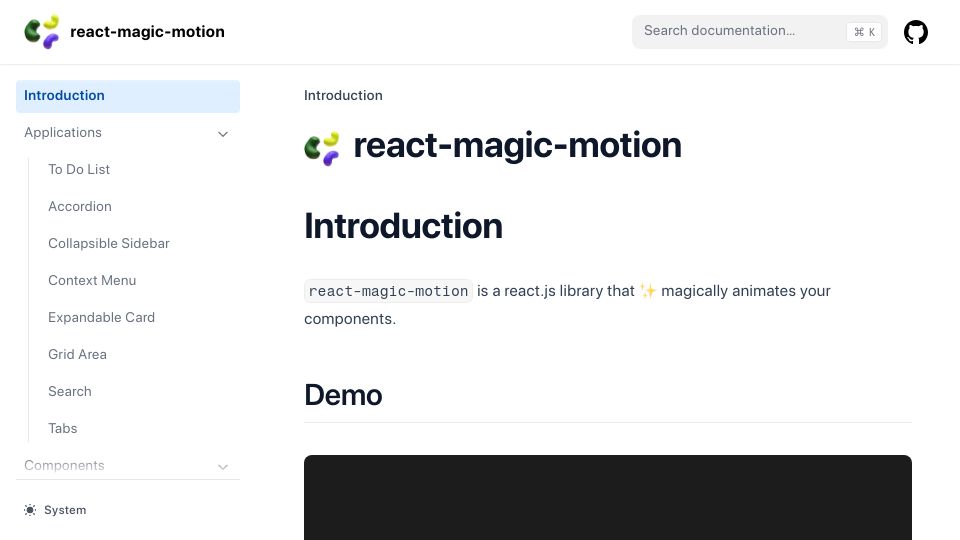
Task: Navigate to Expandable Card page
Action: coord(101,318)
